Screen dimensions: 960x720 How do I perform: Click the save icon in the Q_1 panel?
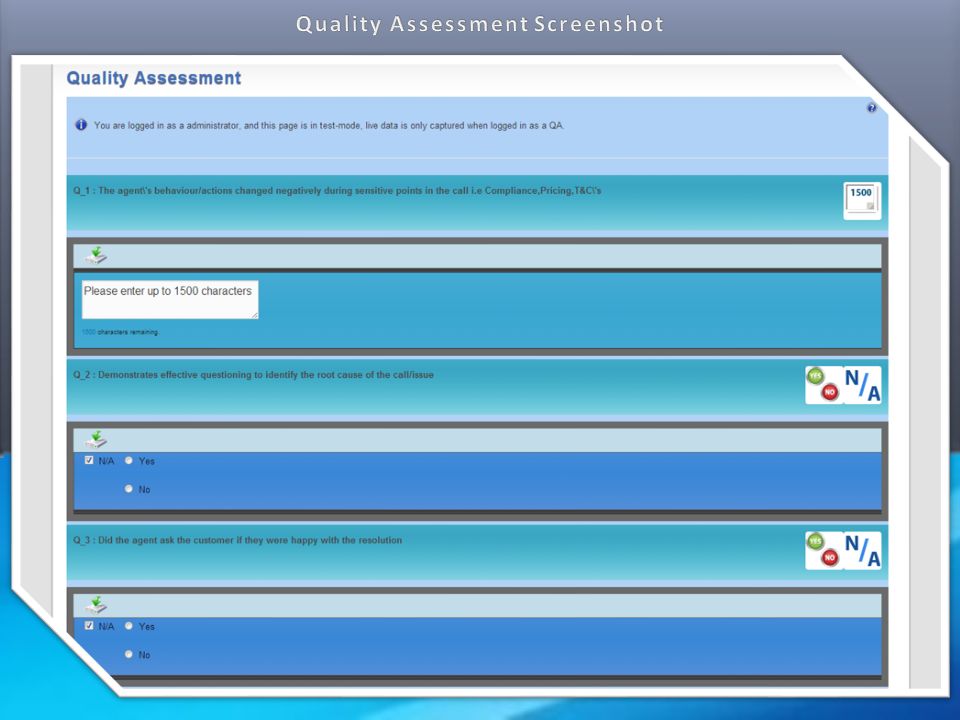tap(96, 255)
